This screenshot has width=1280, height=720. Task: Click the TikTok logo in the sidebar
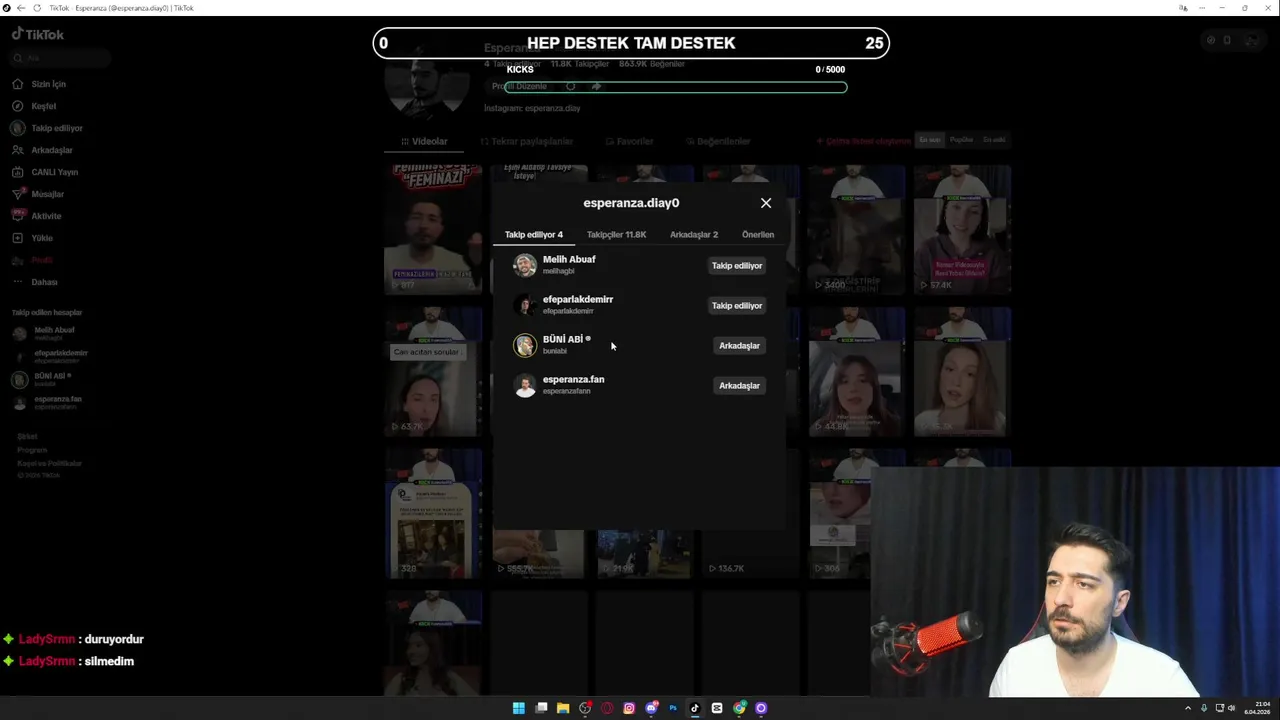pos(38,34)
